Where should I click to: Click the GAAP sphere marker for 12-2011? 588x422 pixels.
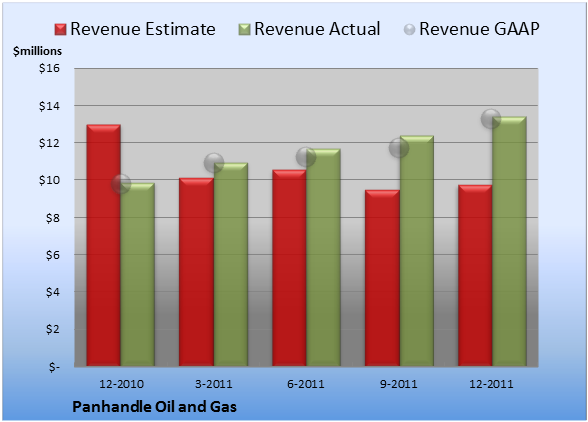[x=491, y=119]
